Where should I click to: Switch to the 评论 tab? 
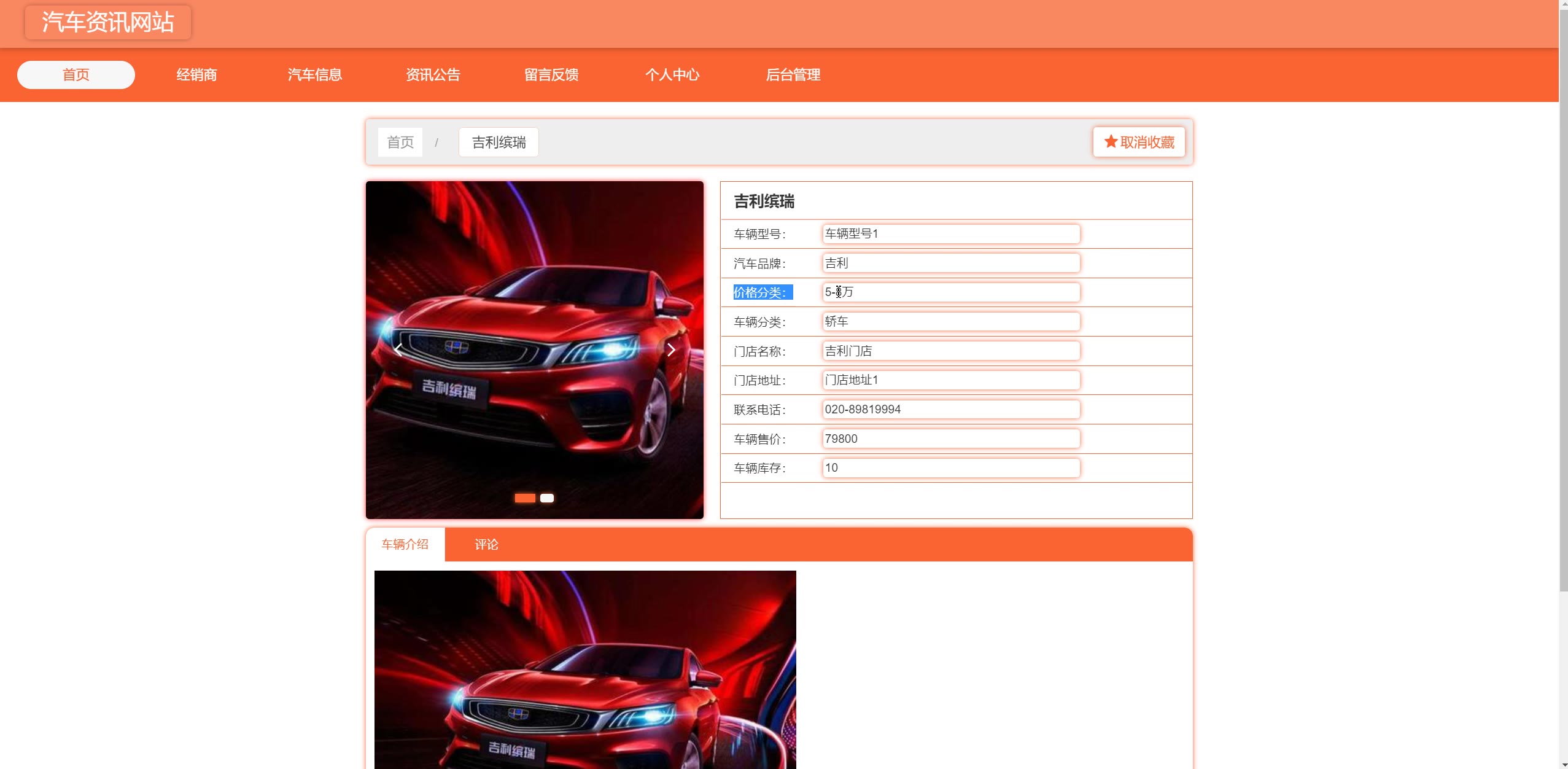[486, 544]
